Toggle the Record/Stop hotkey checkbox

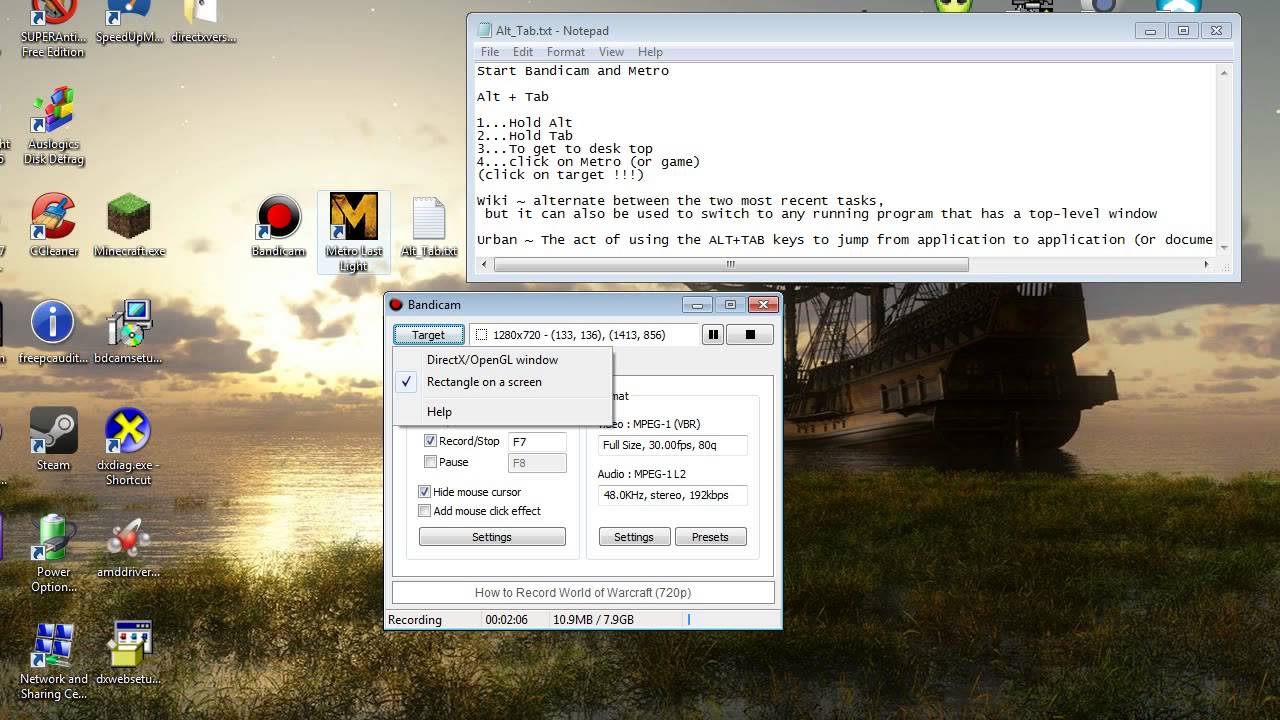430,441
